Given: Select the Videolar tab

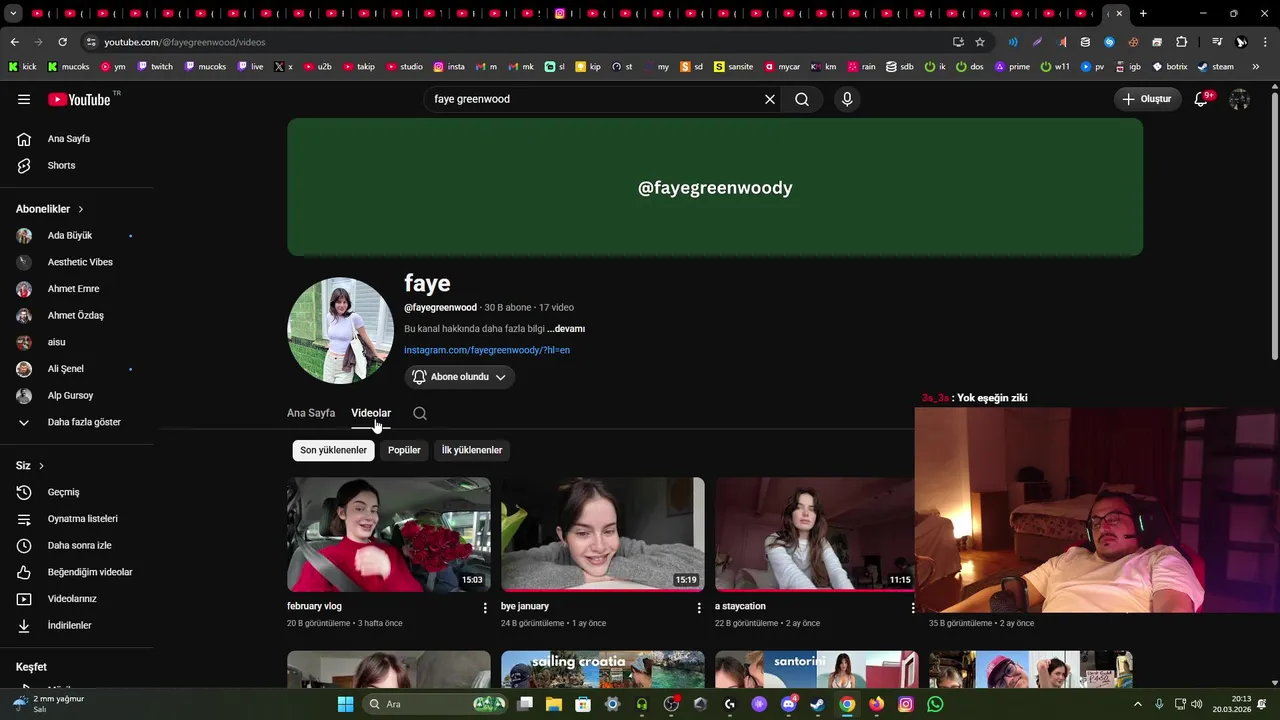Looking at the screenshot, I should 371,413.
